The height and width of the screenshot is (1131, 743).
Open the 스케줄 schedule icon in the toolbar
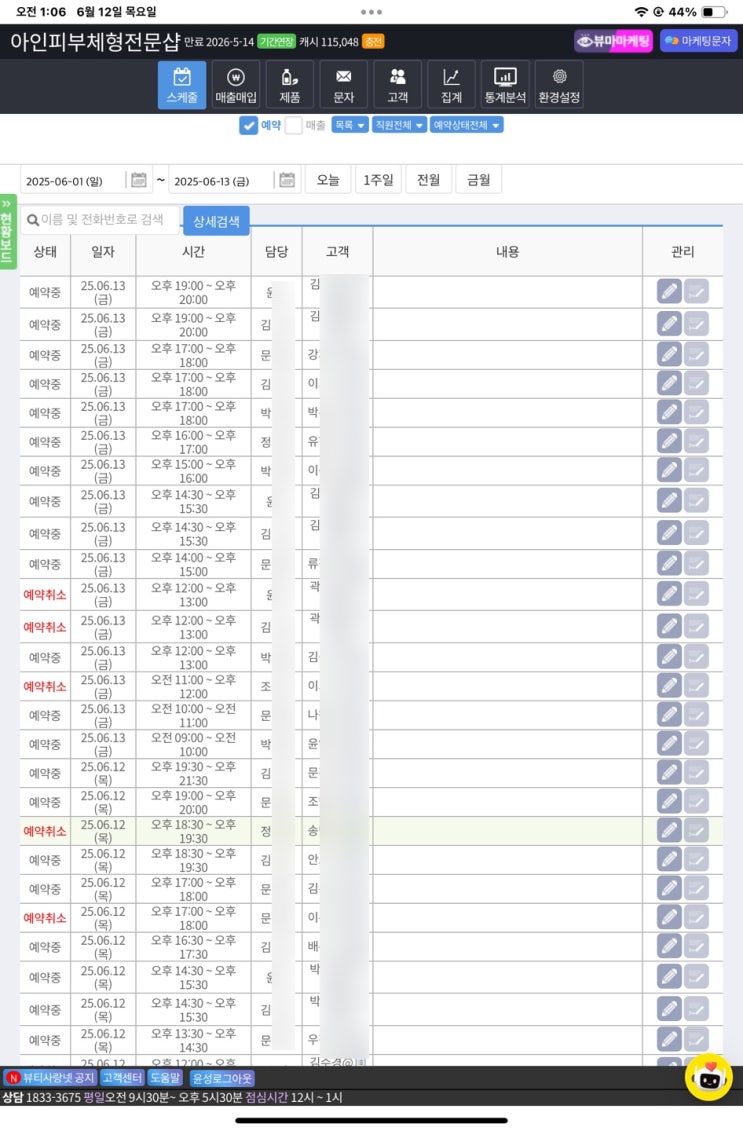182,84
